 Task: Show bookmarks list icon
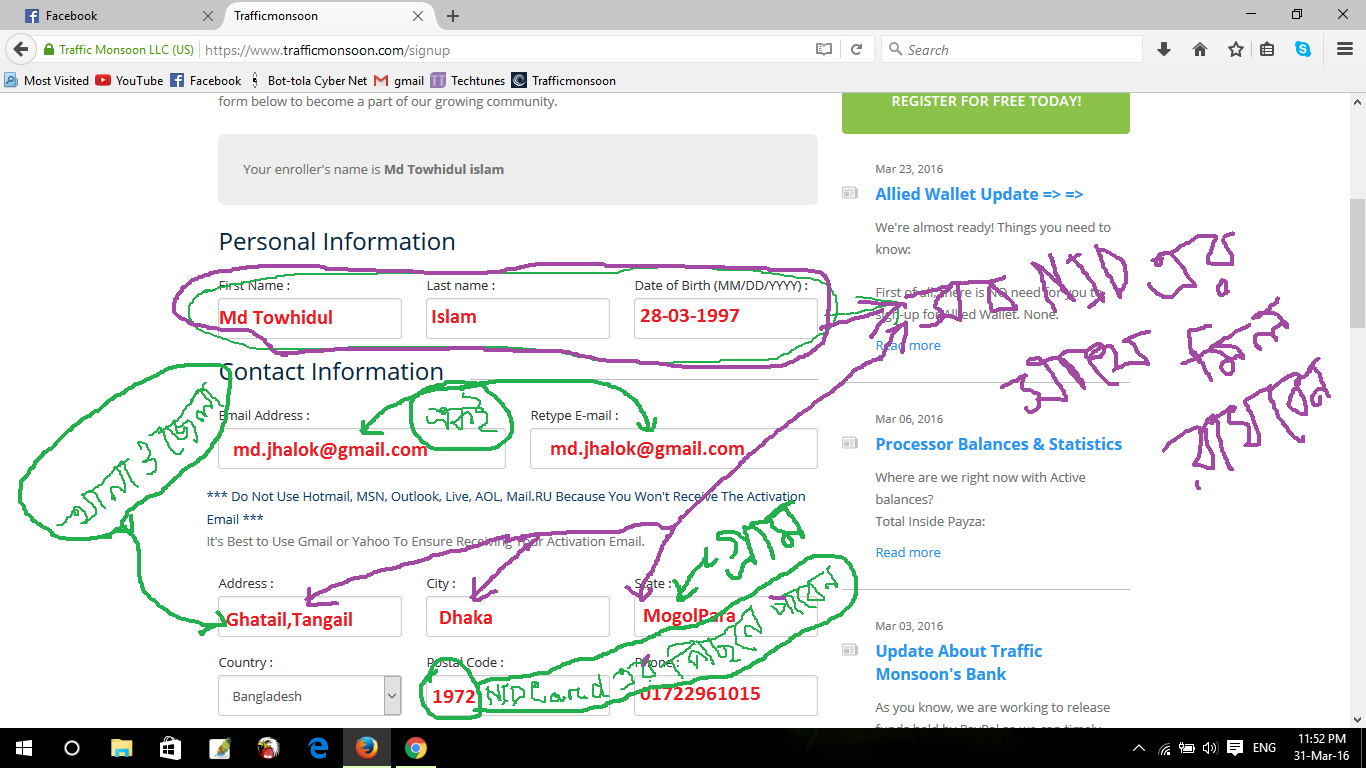click(1267, 49)
